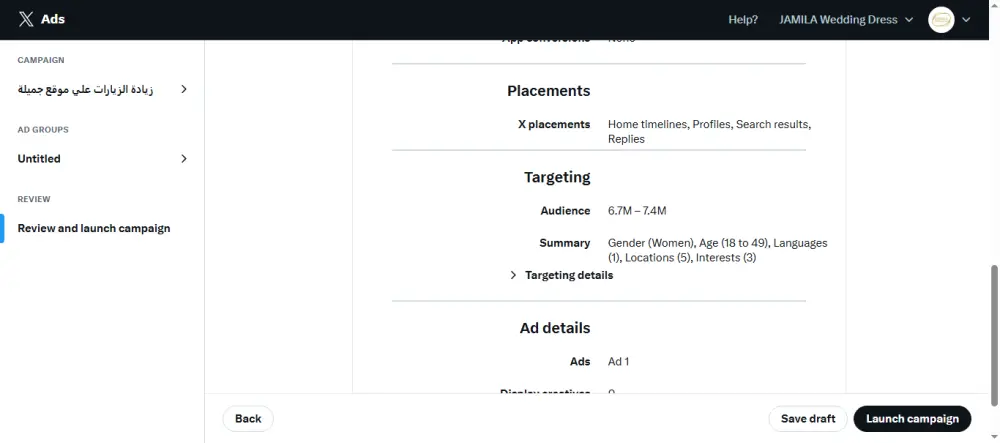Select the Untitled ad group
The width and height of the screenshot is (1000, 443).
click(x=39, y=159)
